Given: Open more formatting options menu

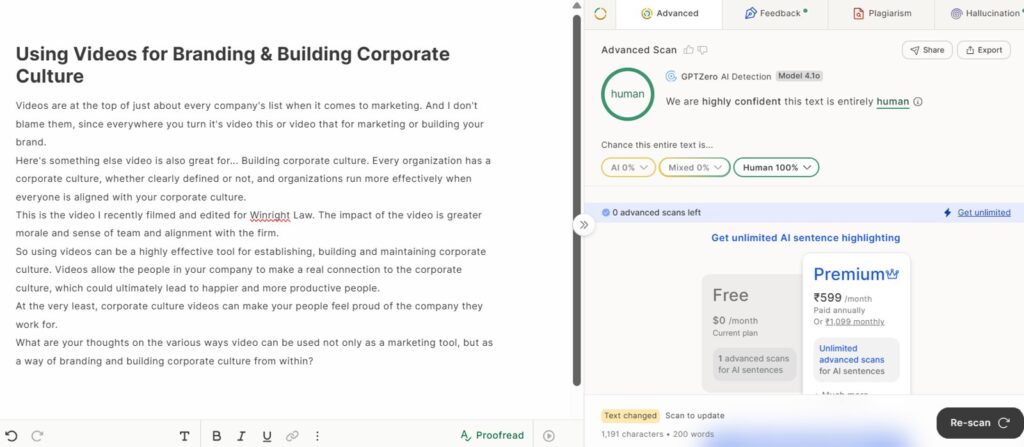Looking at the screenshot, I should click(x=317, y=436).
